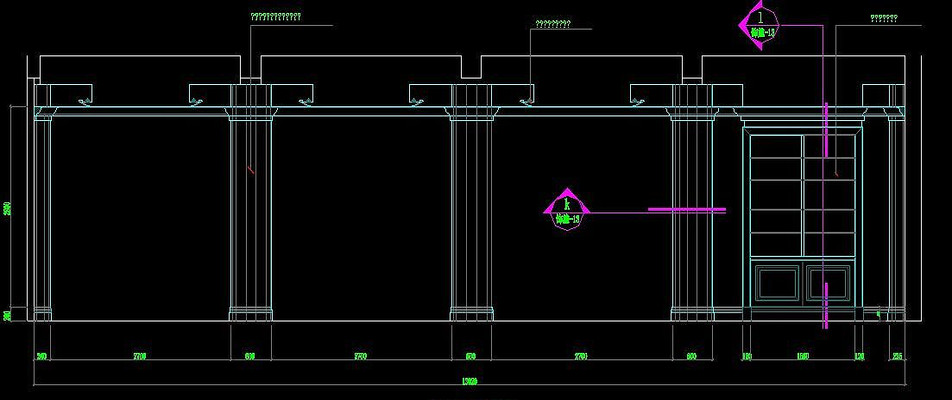The height and width of the screenshot is (400, 952).
Task: Select the 1860 cabinet width dimension
Action: [802, 355]
